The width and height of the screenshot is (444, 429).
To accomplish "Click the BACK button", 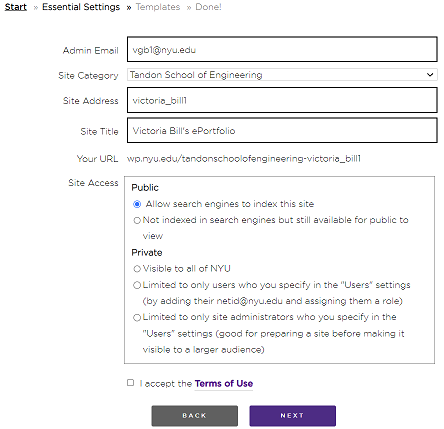I will (x=195, y=416).
